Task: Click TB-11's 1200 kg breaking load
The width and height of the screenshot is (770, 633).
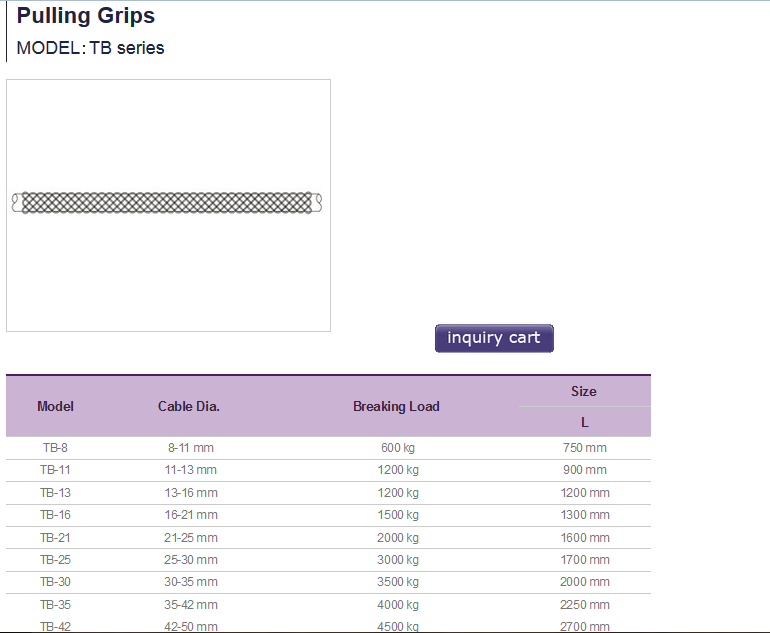Action: tap(398, 470)
